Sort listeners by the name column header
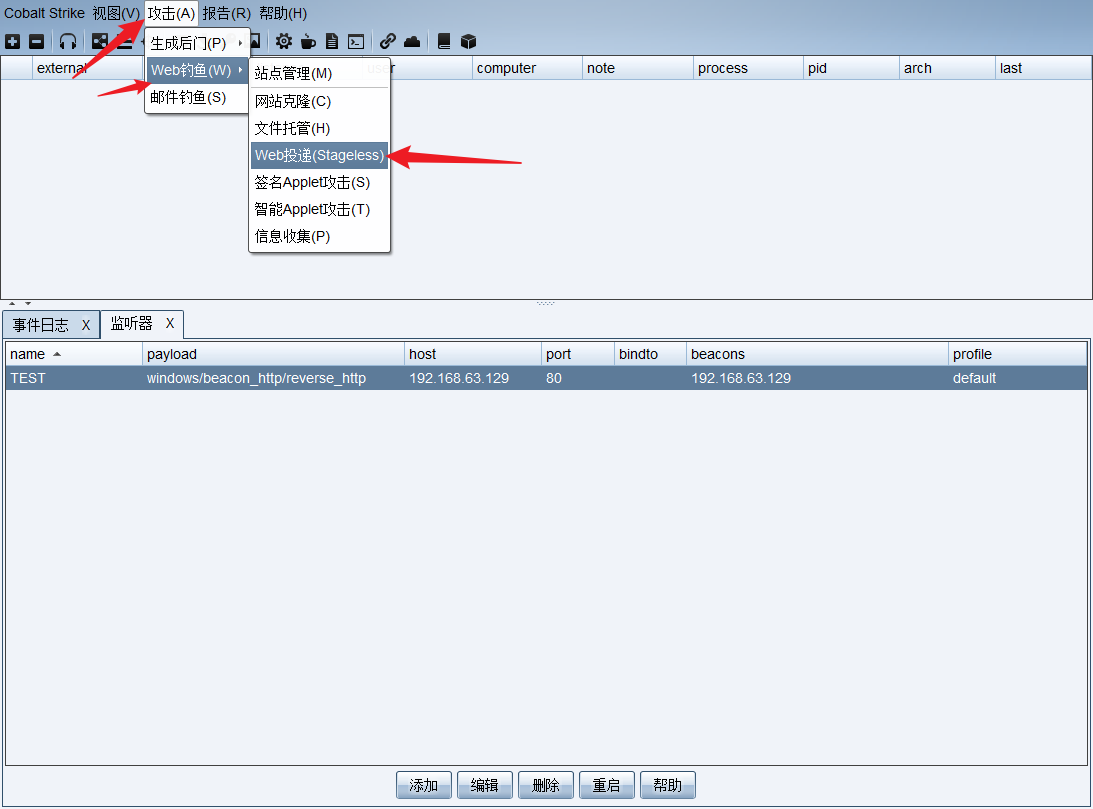This screenshot has width=1093, height=809. point(73,354)
